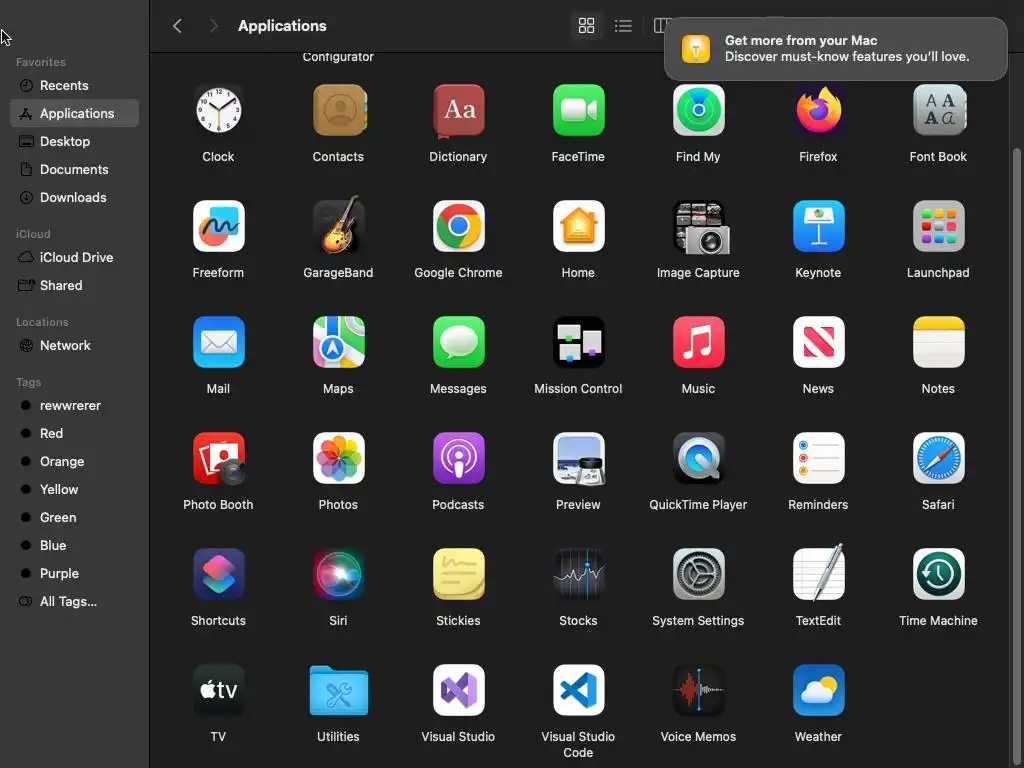
Task: Open Desktop in the sidebar
Action: pos(74,141)
